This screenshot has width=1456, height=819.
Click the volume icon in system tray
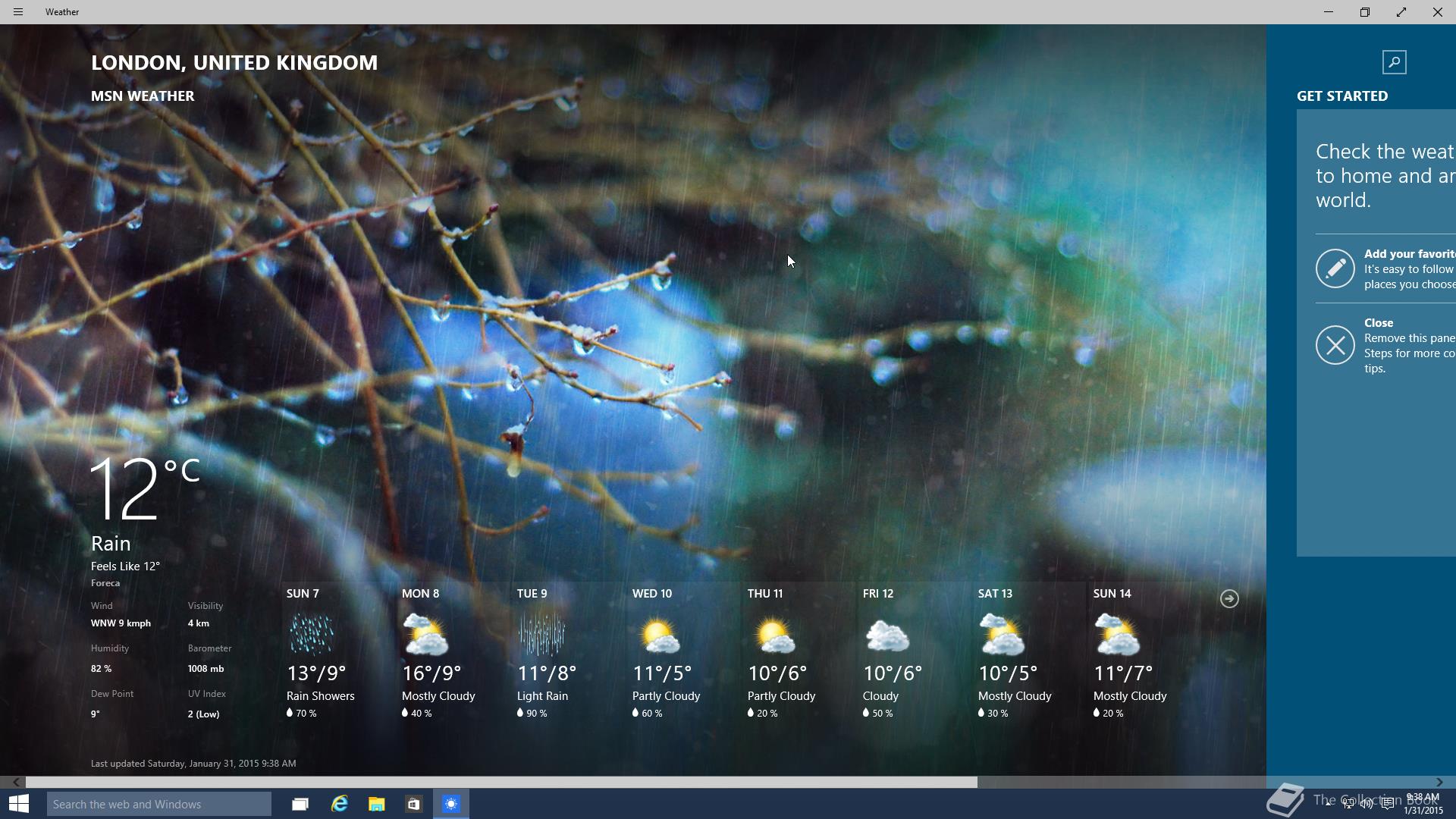(x=1367, y=804)
